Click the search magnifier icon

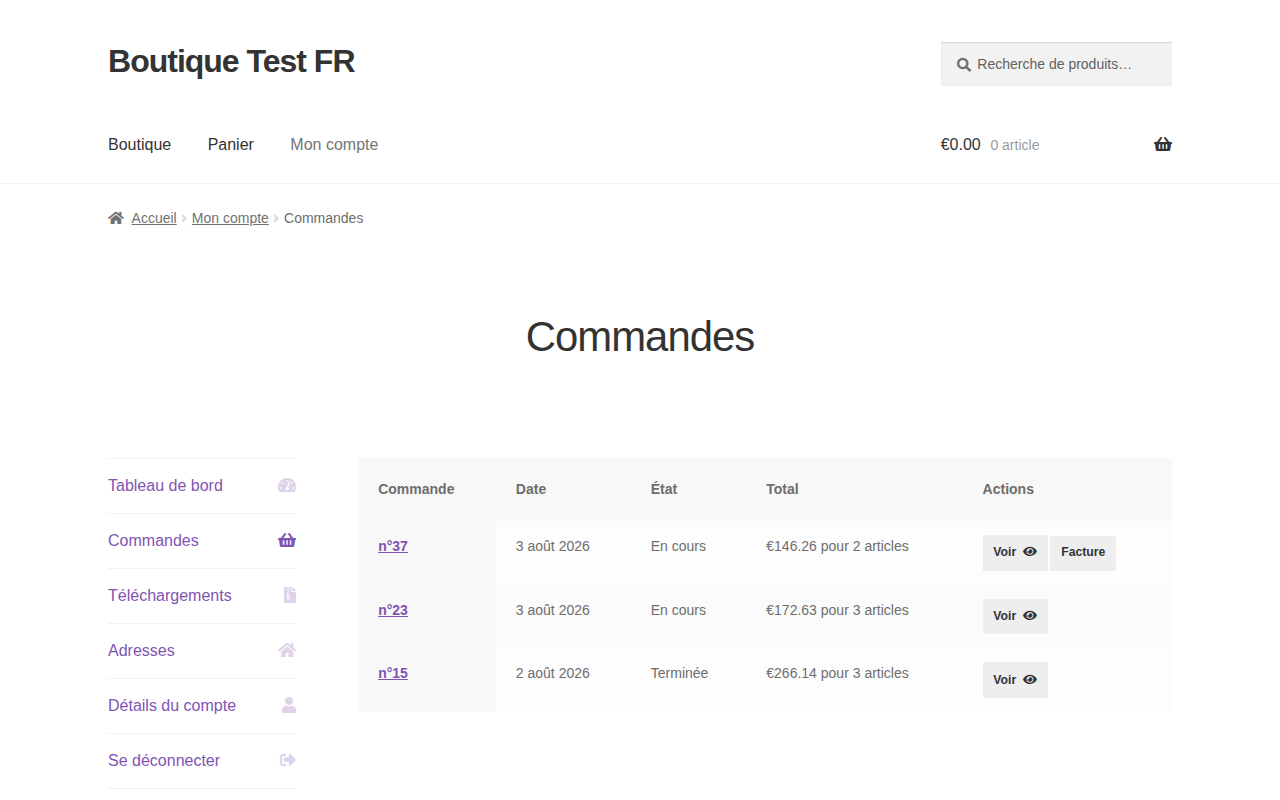pyautogui.click(x=964, y=64)
